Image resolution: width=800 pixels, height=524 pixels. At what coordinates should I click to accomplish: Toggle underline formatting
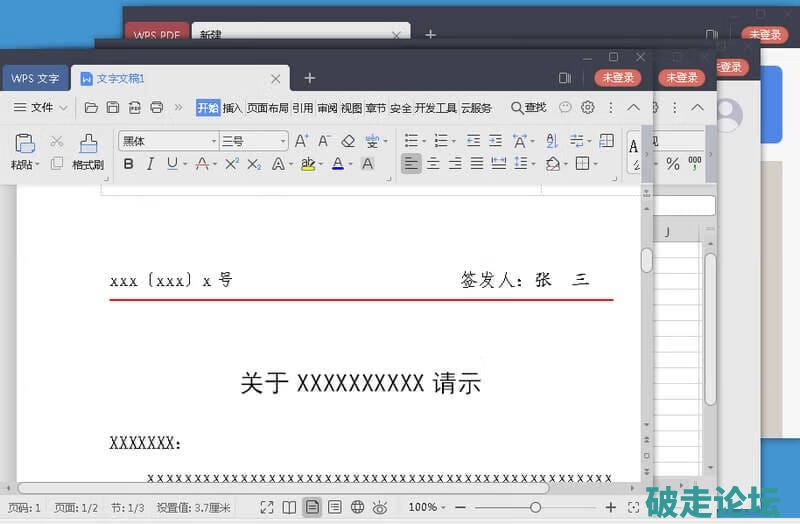click(x=172, y=164)
